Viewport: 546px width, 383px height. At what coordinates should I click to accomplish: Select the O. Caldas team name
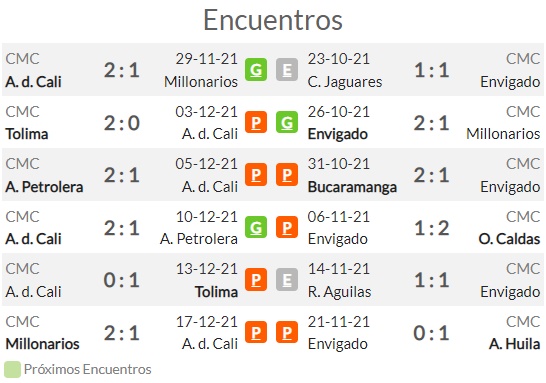(509, 239)
